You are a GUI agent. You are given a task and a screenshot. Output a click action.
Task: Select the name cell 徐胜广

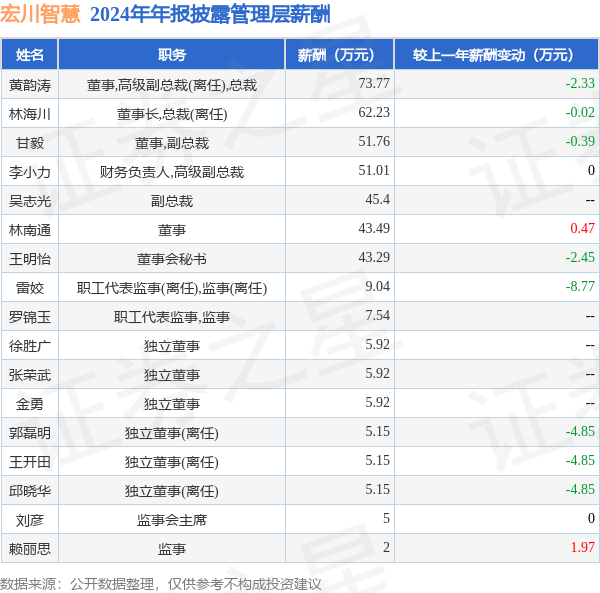pyautogui.click(x=29, y=346)
